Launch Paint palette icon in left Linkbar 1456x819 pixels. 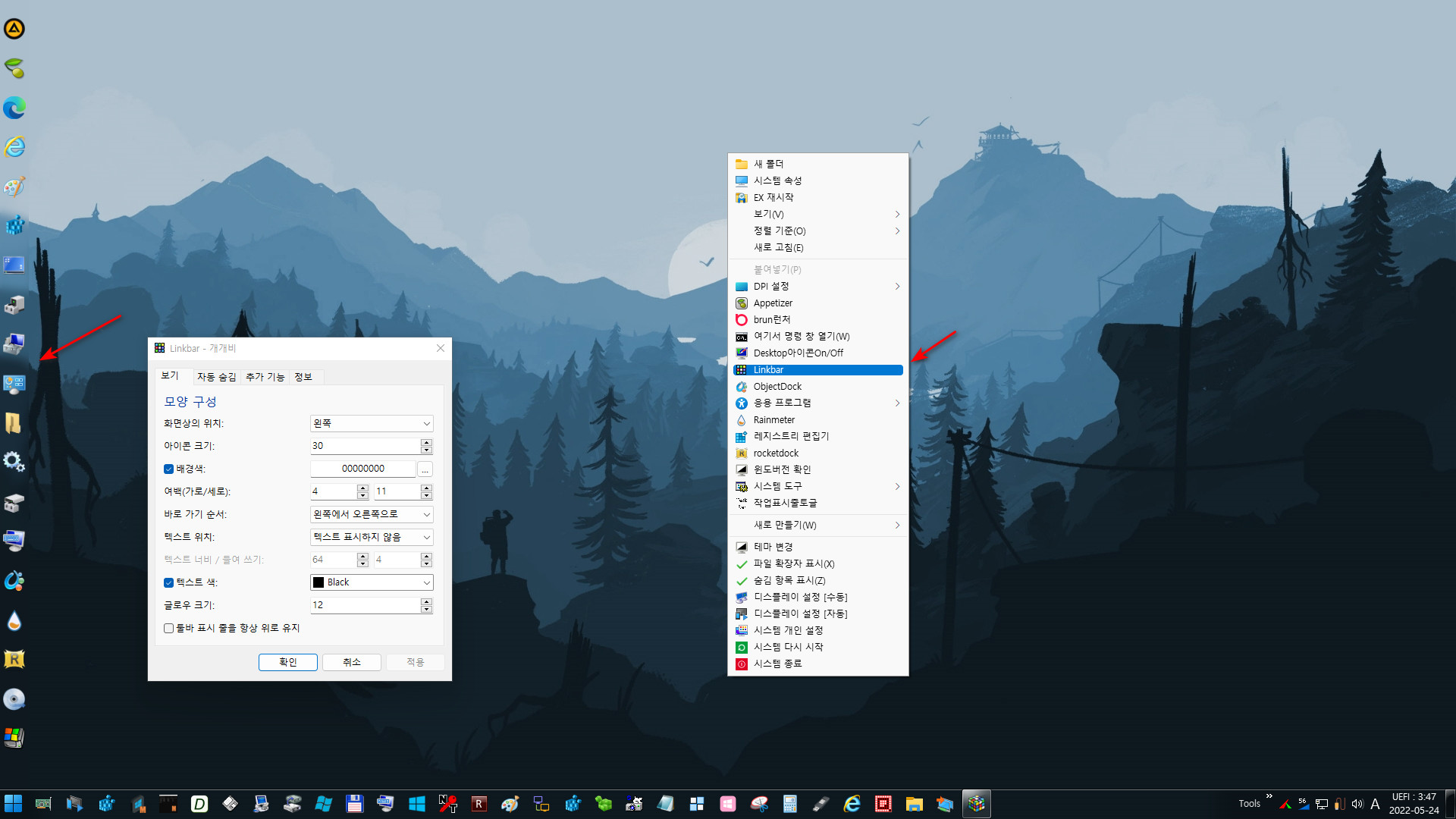coord(14,187)
